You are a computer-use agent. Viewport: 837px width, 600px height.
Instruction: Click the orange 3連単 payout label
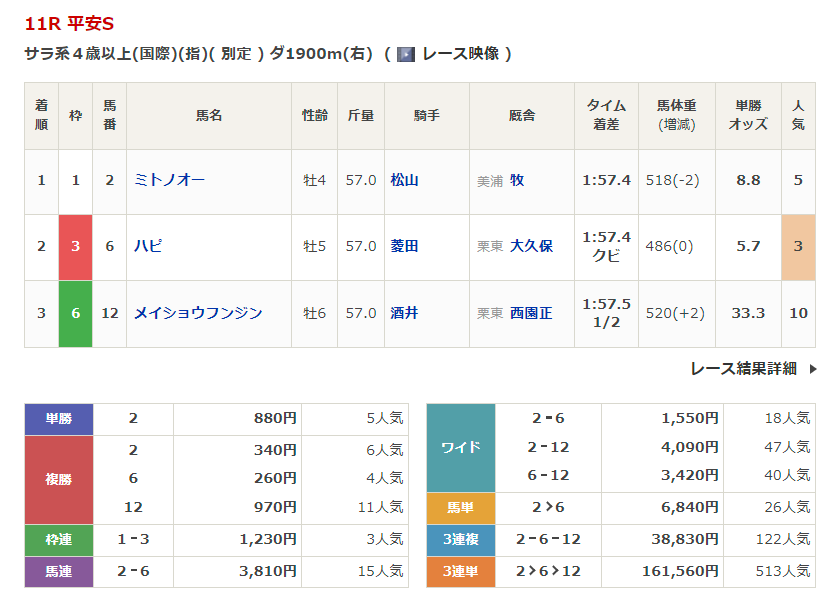[461, 572]
